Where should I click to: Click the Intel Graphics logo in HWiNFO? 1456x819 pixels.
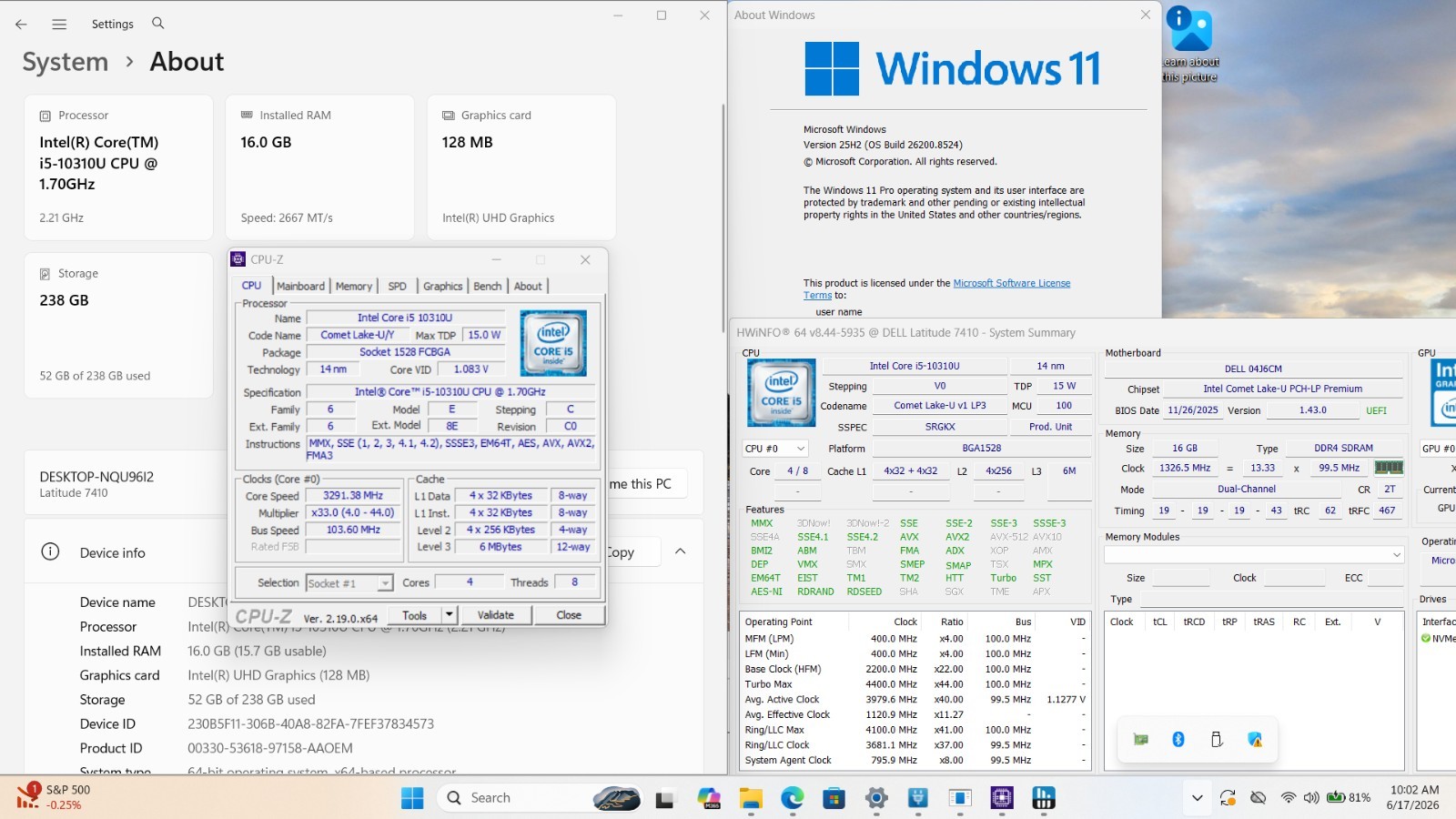click(x=1444, y=393)
